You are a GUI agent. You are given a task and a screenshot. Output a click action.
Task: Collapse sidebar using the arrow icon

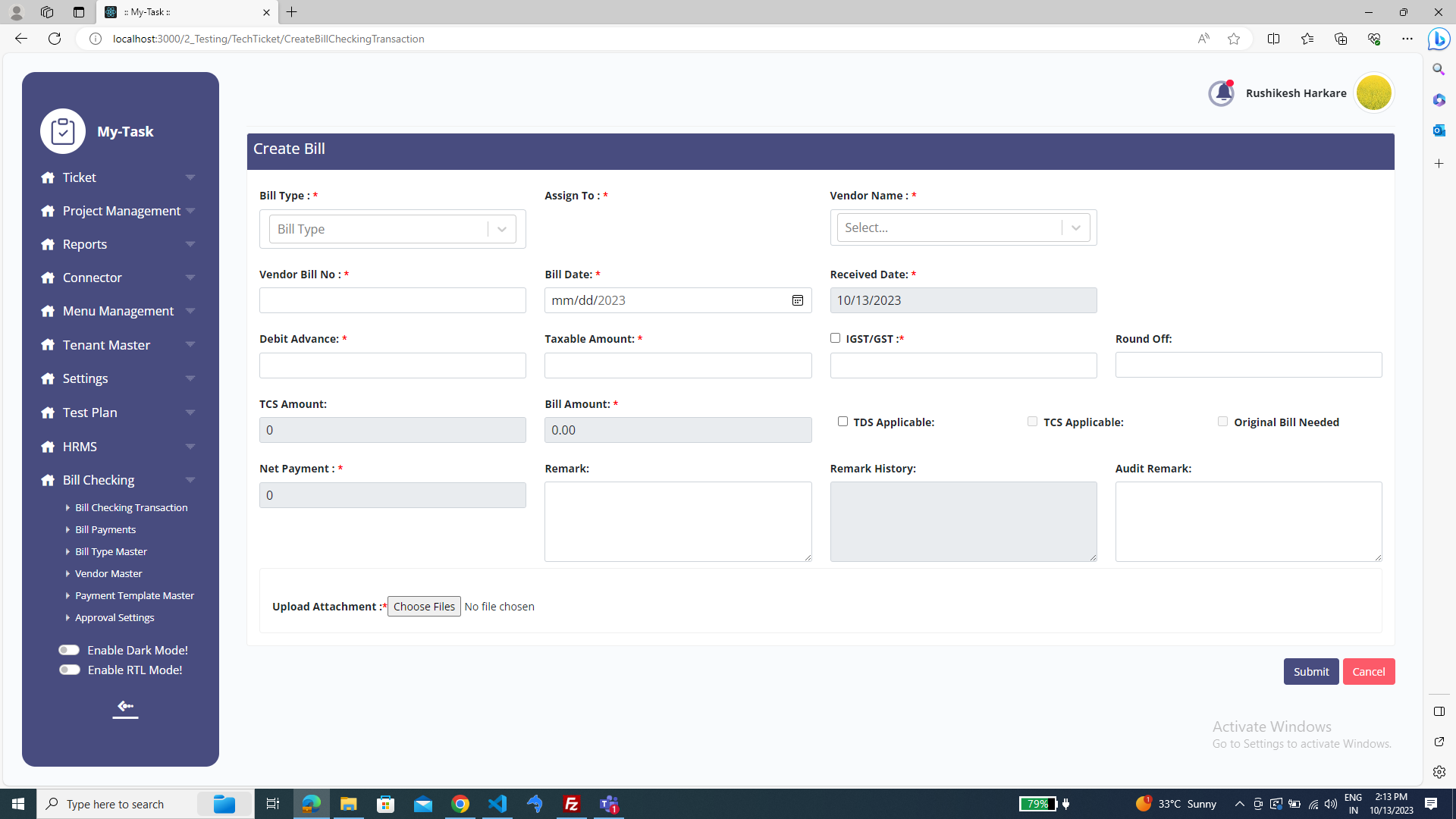tap(125, 708)
